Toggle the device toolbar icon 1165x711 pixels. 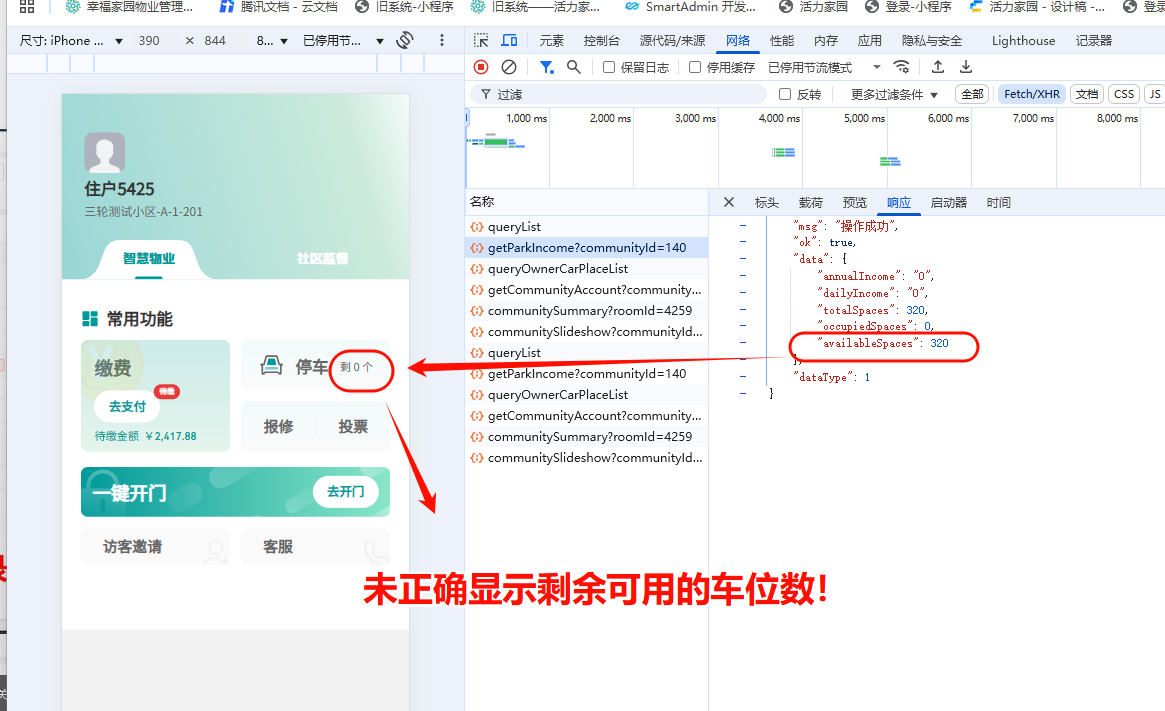click(x=509, y=41)
